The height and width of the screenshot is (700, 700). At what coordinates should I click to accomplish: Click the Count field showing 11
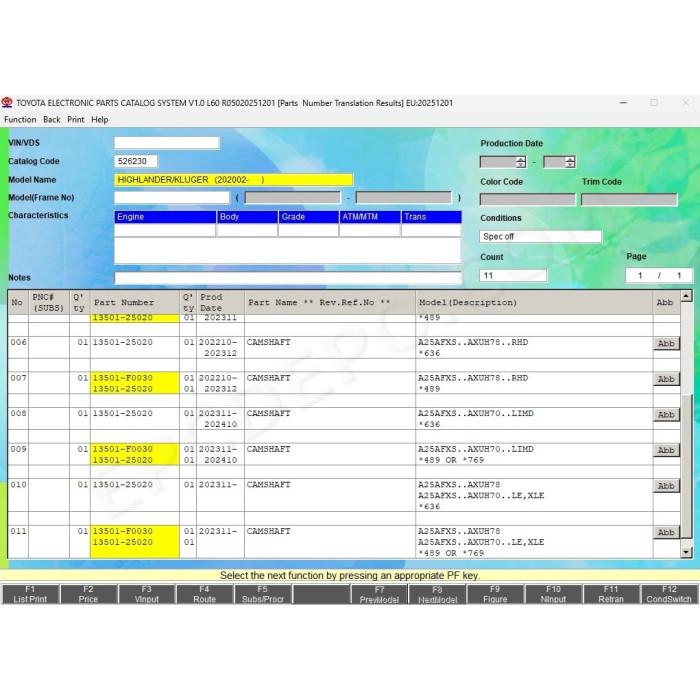click(x=513, y=275)
